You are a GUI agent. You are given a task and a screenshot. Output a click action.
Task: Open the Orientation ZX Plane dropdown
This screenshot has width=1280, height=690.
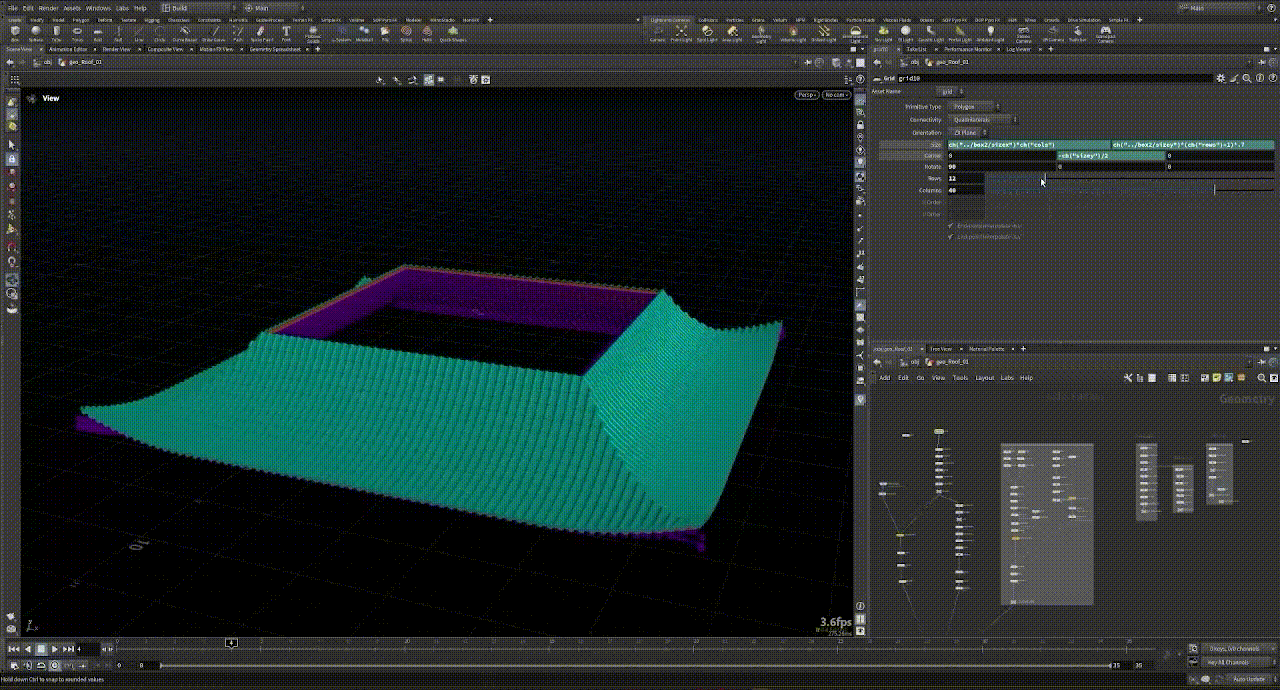(968, 132)
